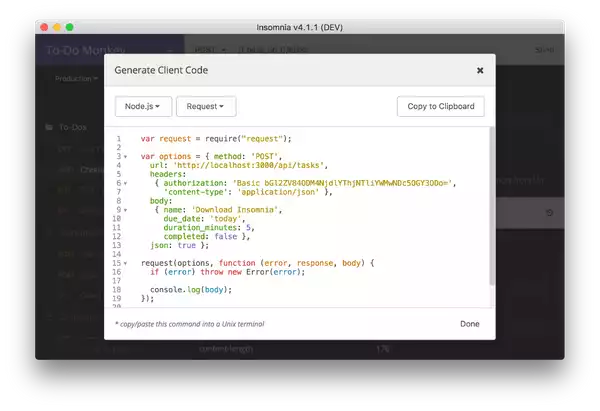Click the throw new Error line

tap(228, 272)
